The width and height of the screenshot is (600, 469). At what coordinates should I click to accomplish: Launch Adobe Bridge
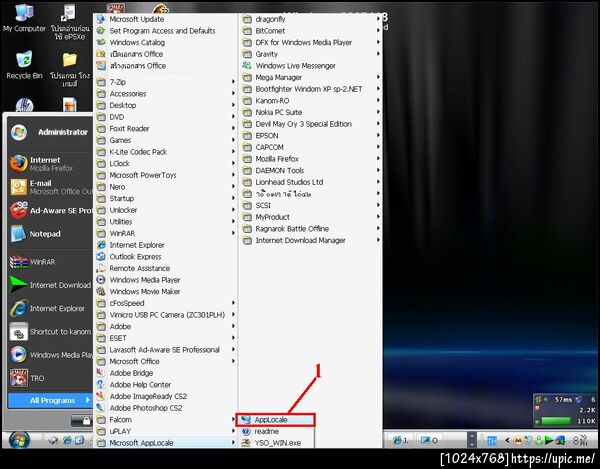(166, 373)
